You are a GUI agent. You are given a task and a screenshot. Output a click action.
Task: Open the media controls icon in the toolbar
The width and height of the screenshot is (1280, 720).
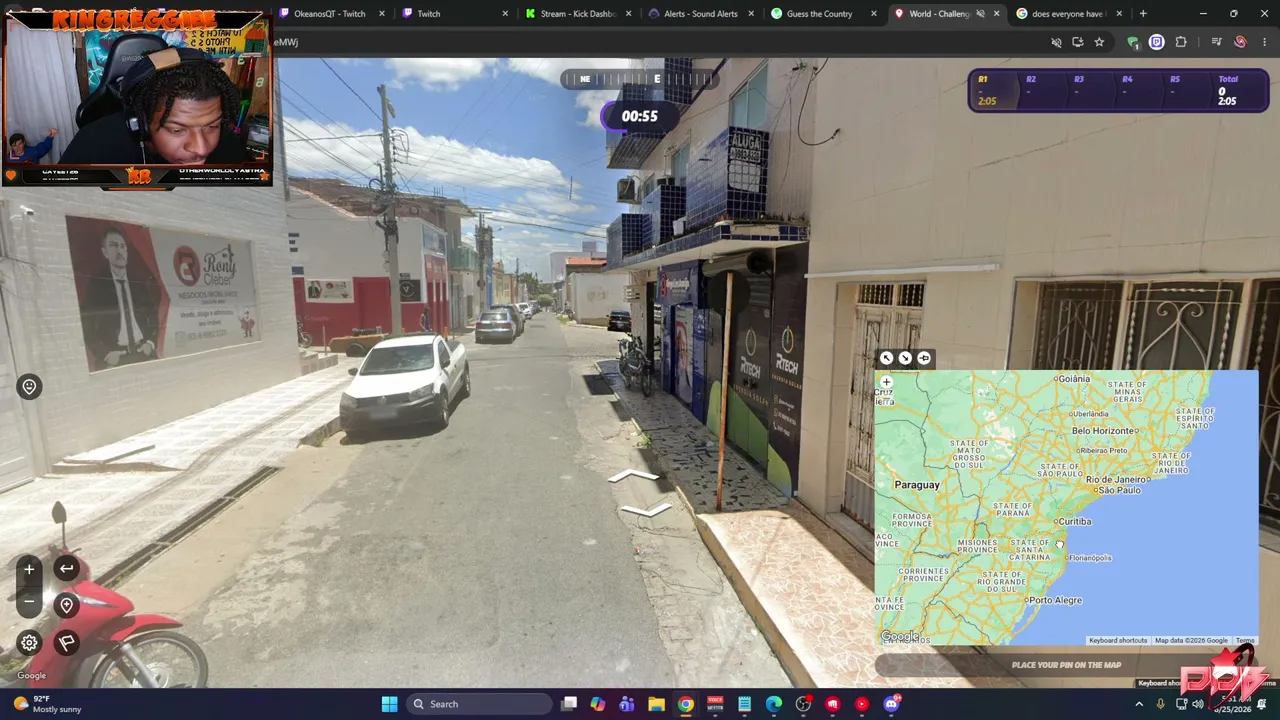1216,42
